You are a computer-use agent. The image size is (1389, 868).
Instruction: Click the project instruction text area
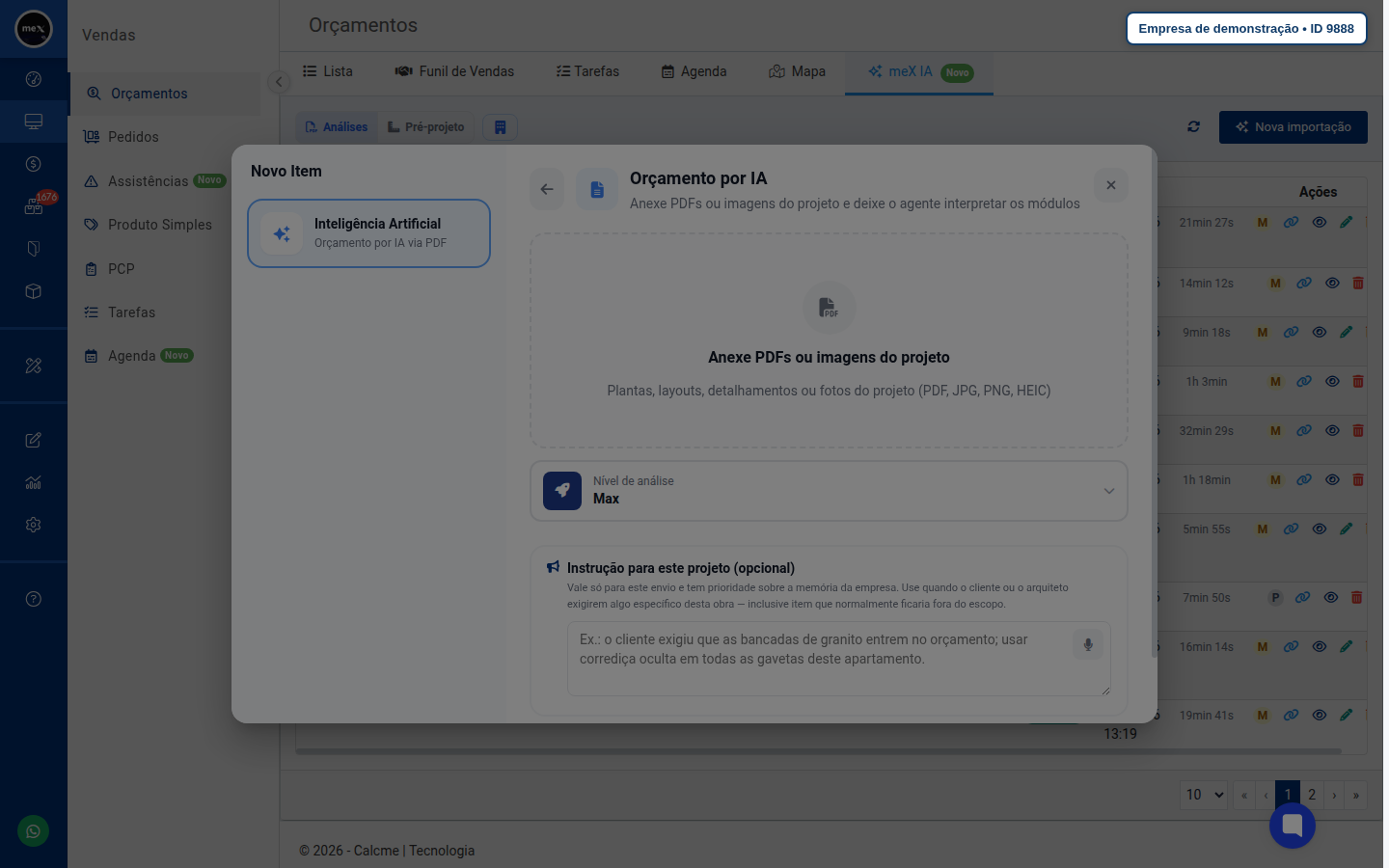tap(839, 659)
